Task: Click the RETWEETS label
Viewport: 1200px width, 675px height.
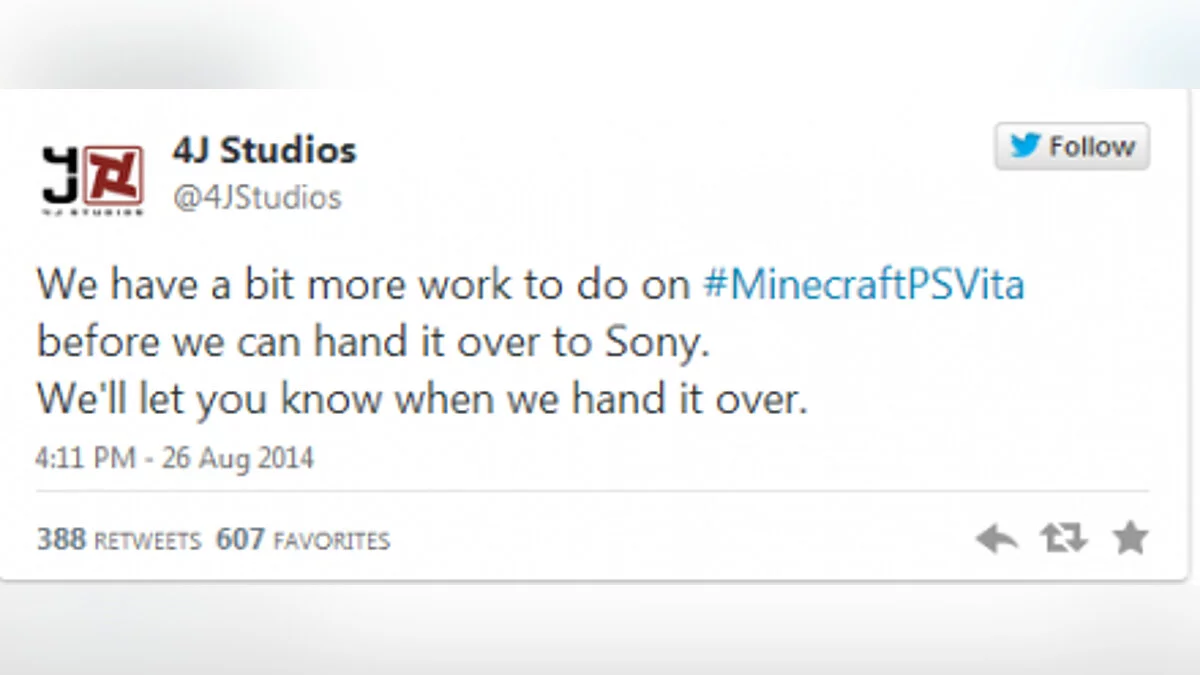Action: click(x=147, y=541)
